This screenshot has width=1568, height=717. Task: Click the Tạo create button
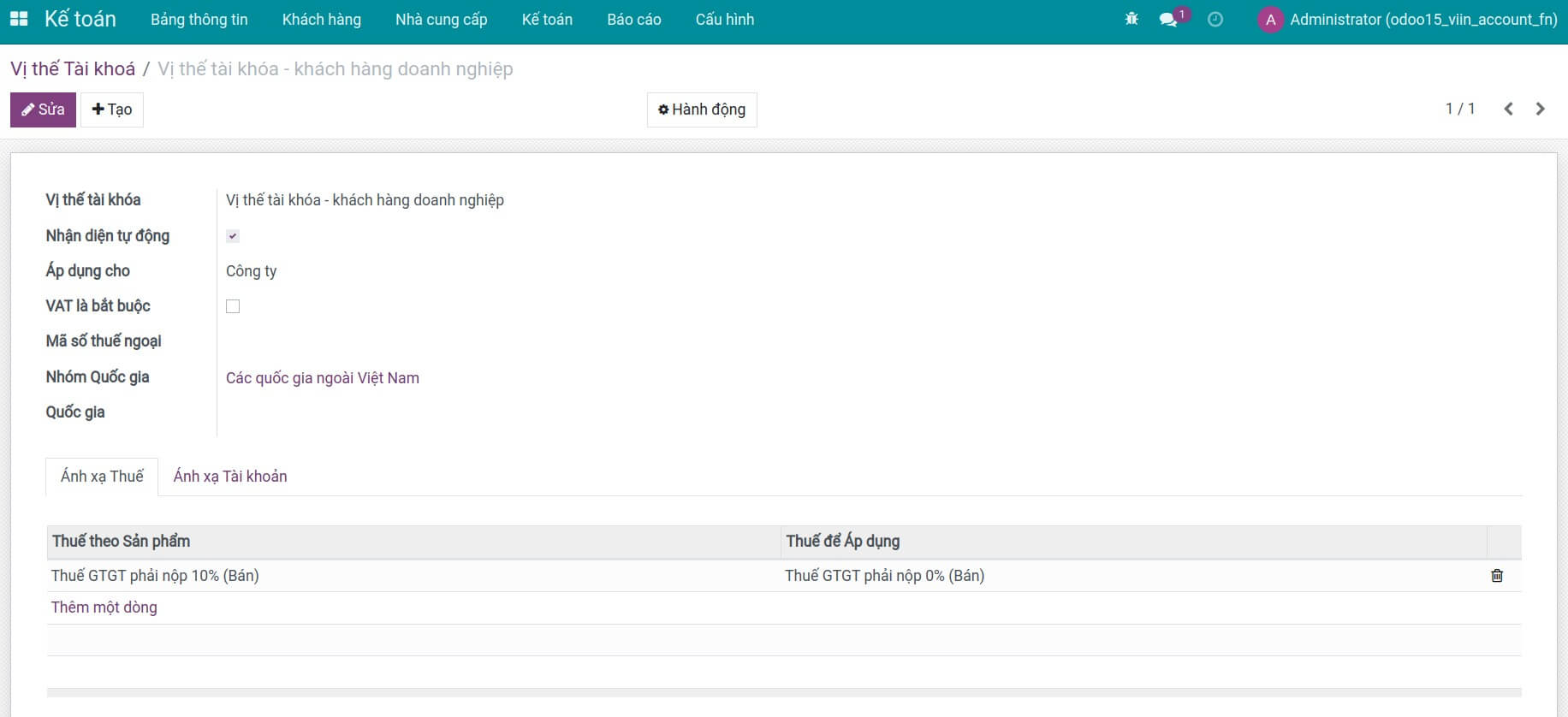coord(112,110)
